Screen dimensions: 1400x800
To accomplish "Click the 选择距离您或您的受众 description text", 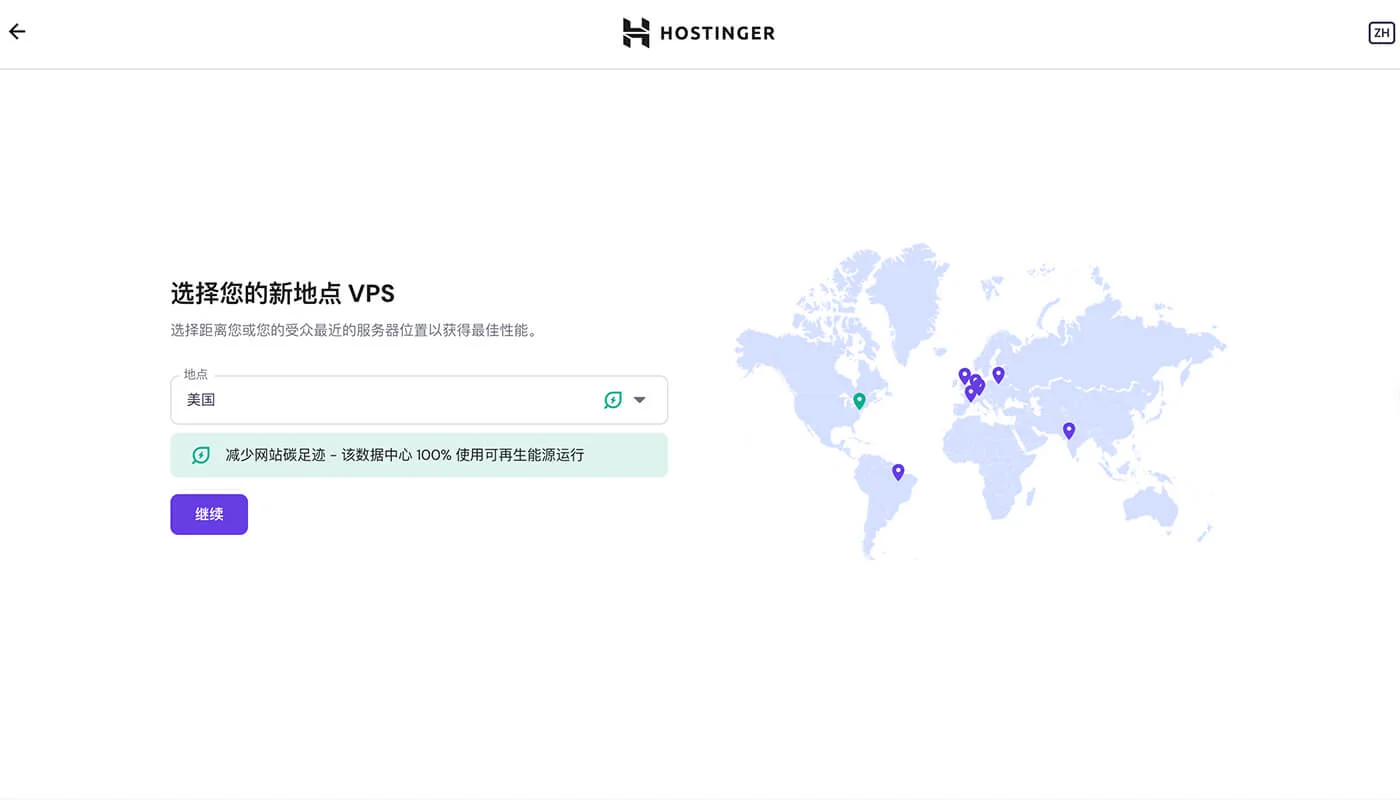I will [356, 330].
